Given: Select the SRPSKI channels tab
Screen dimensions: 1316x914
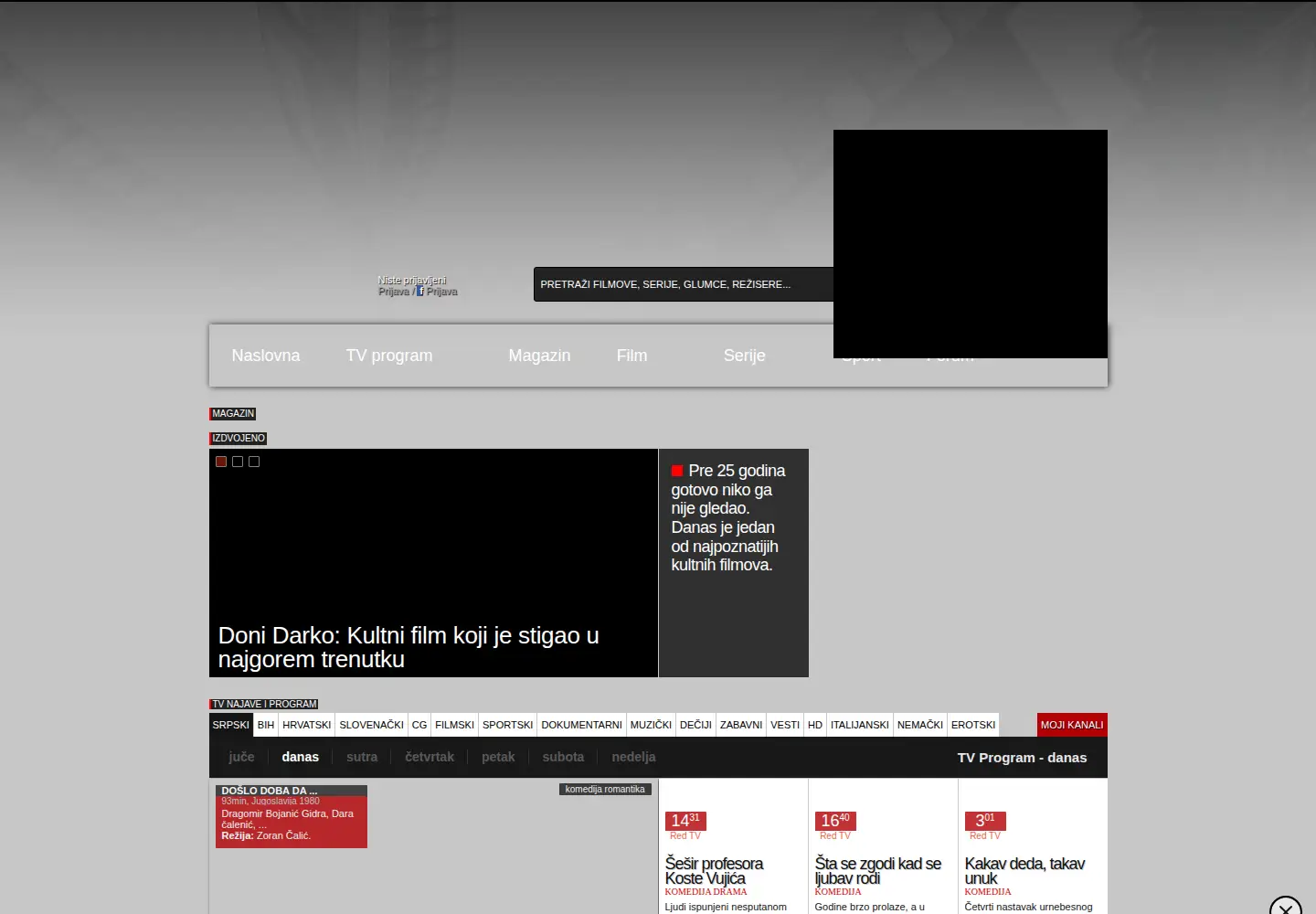Looking at the screenshot, I should coord(231,725).
